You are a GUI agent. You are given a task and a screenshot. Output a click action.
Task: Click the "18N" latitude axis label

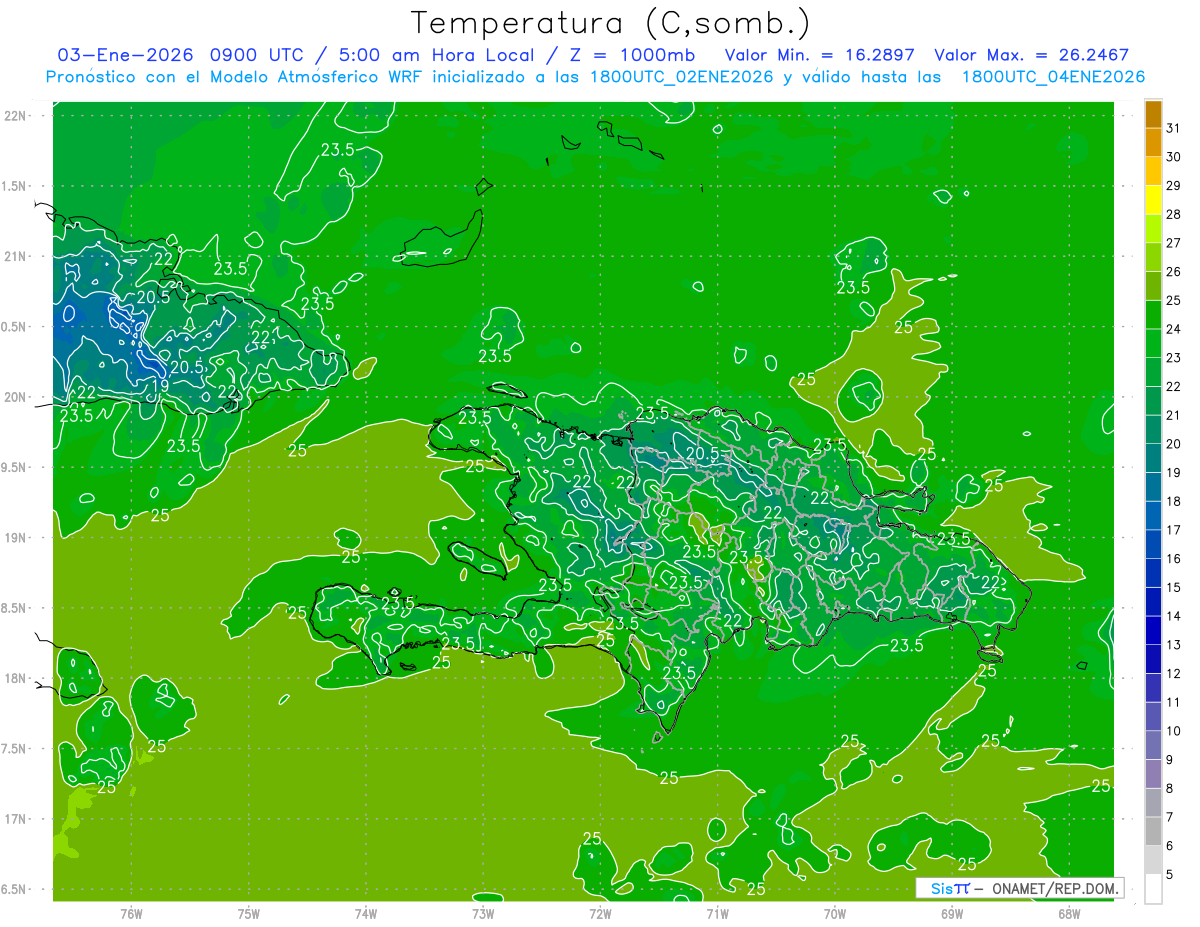click(16, 678)
